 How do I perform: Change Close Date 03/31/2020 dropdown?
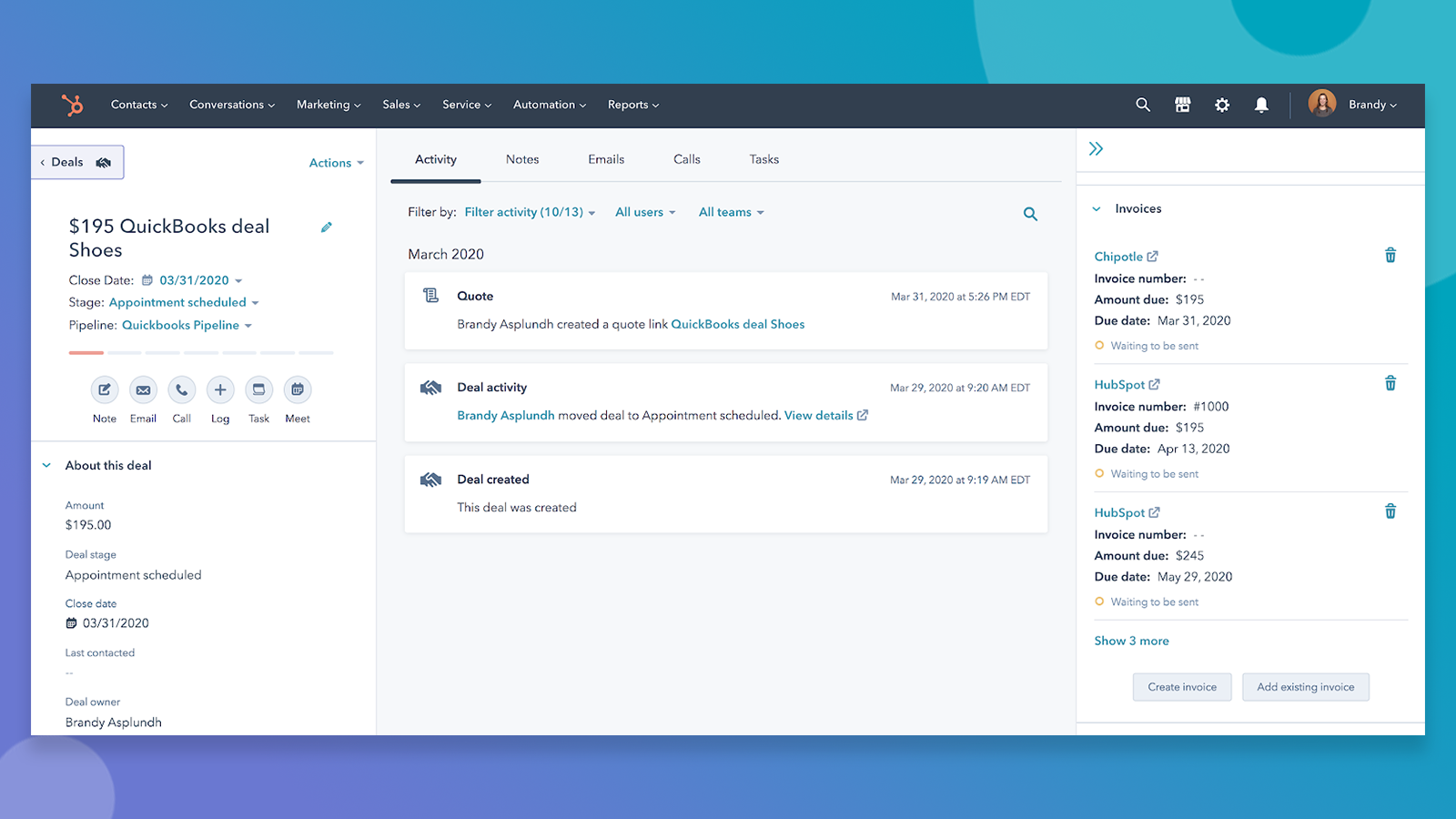point(200,280)
